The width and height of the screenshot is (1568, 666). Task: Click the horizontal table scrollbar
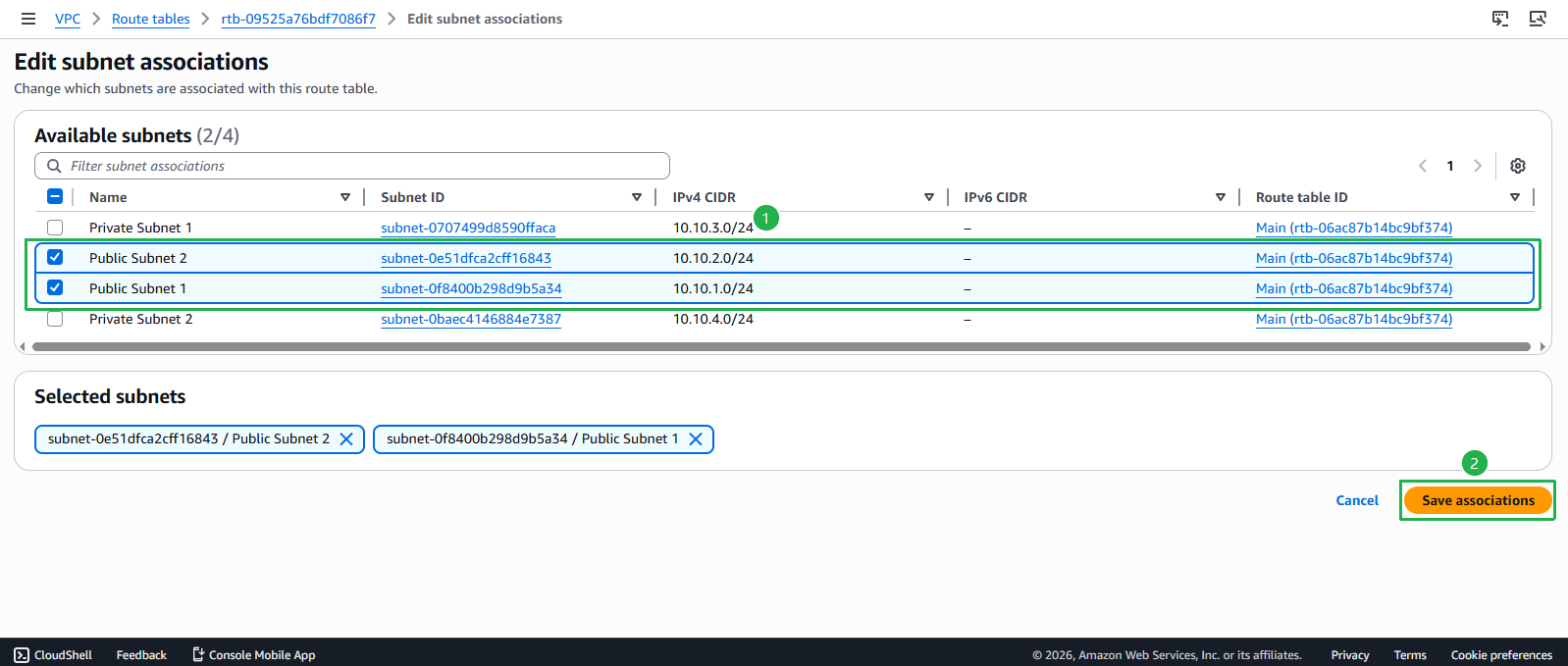point(781,346)
